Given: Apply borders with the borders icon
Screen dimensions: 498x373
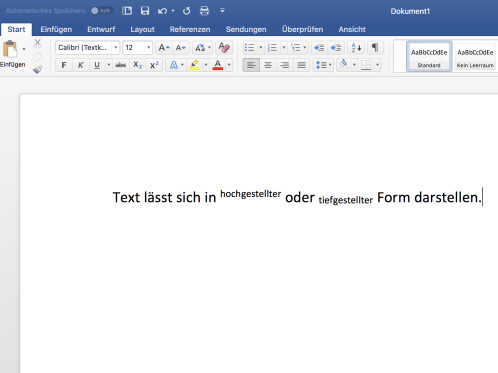Looking at the screenshot, I should pos(366,65).
